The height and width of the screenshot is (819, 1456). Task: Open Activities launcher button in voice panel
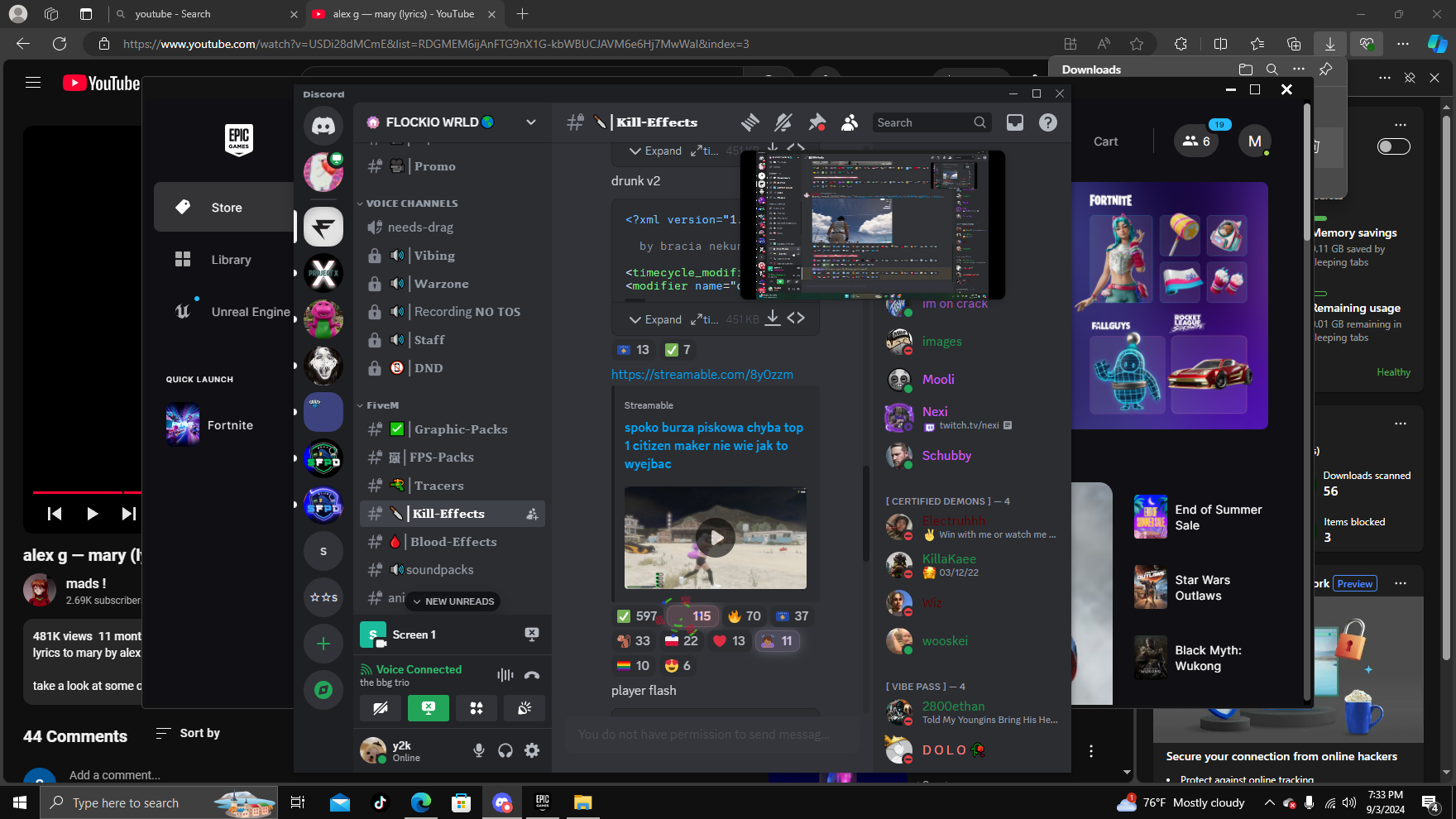[x=477, y=708]
